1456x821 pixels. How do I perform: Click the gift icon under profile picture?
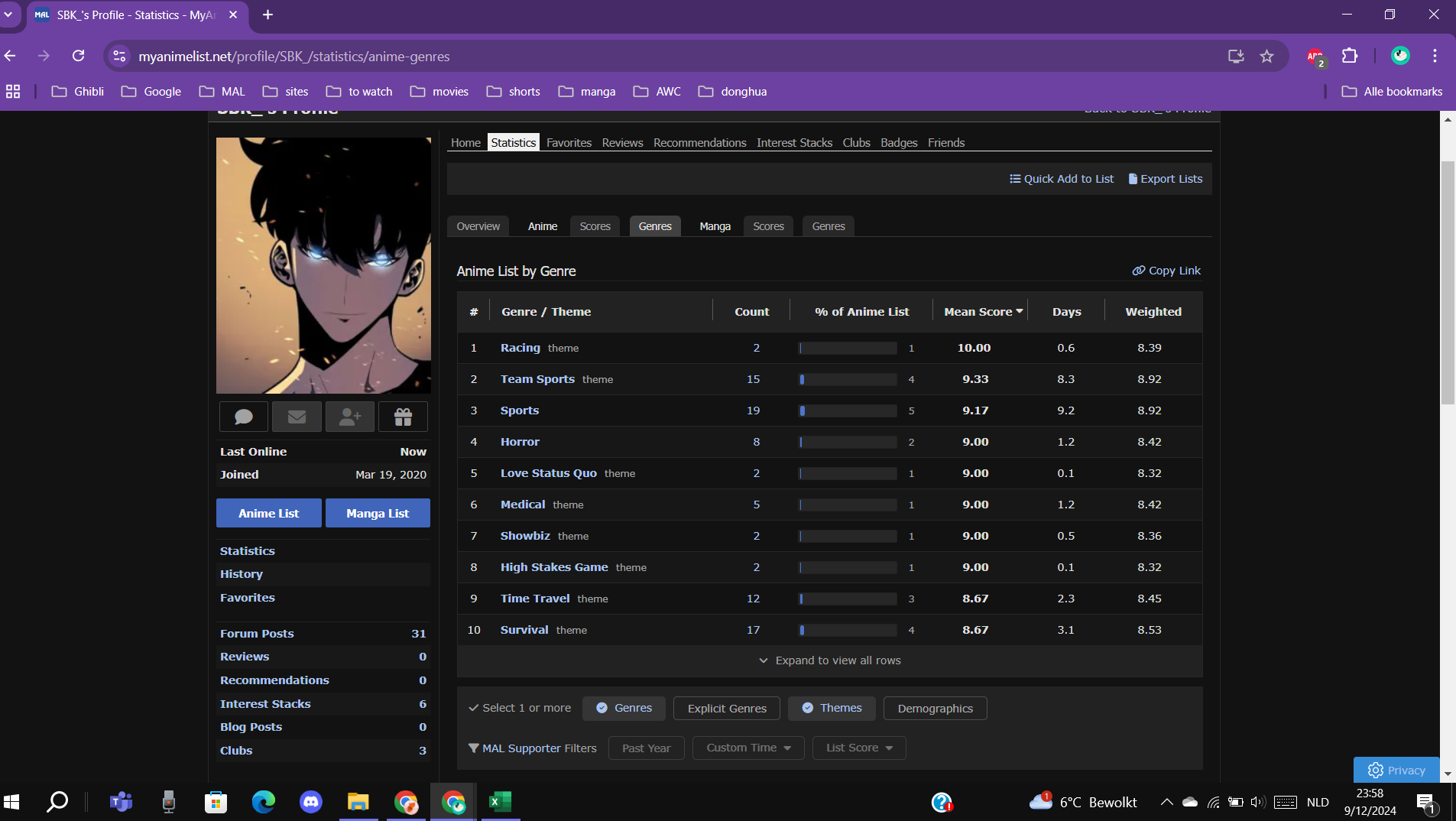pyautogui.click(x=403, y=417)
